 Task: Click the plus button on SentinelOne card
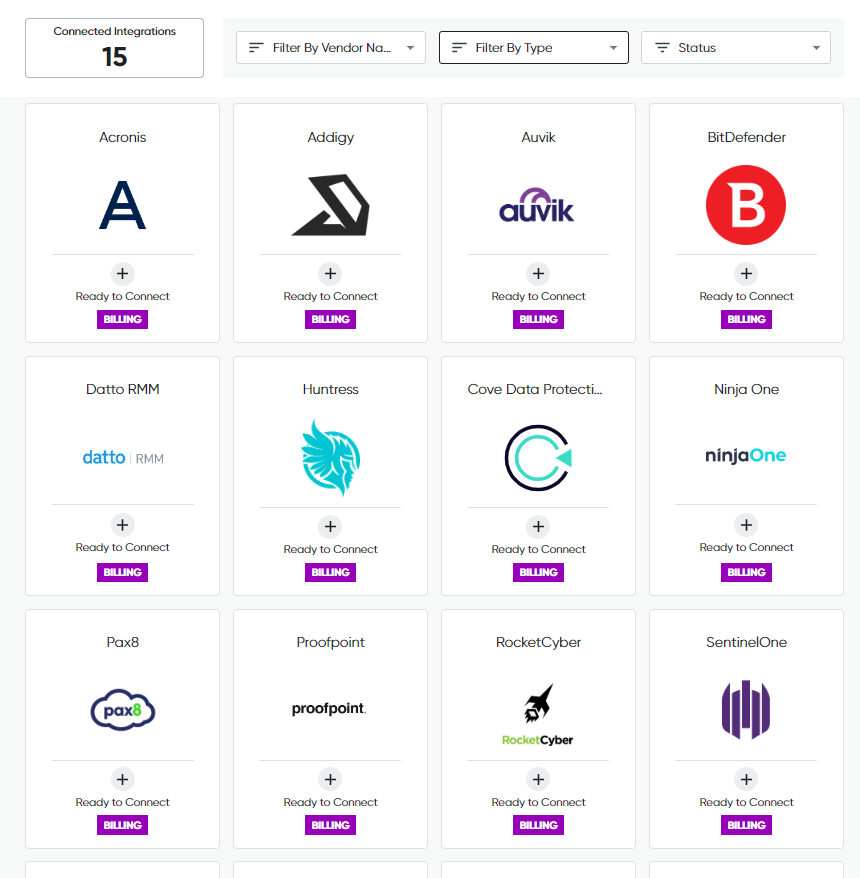click(746, 779)
